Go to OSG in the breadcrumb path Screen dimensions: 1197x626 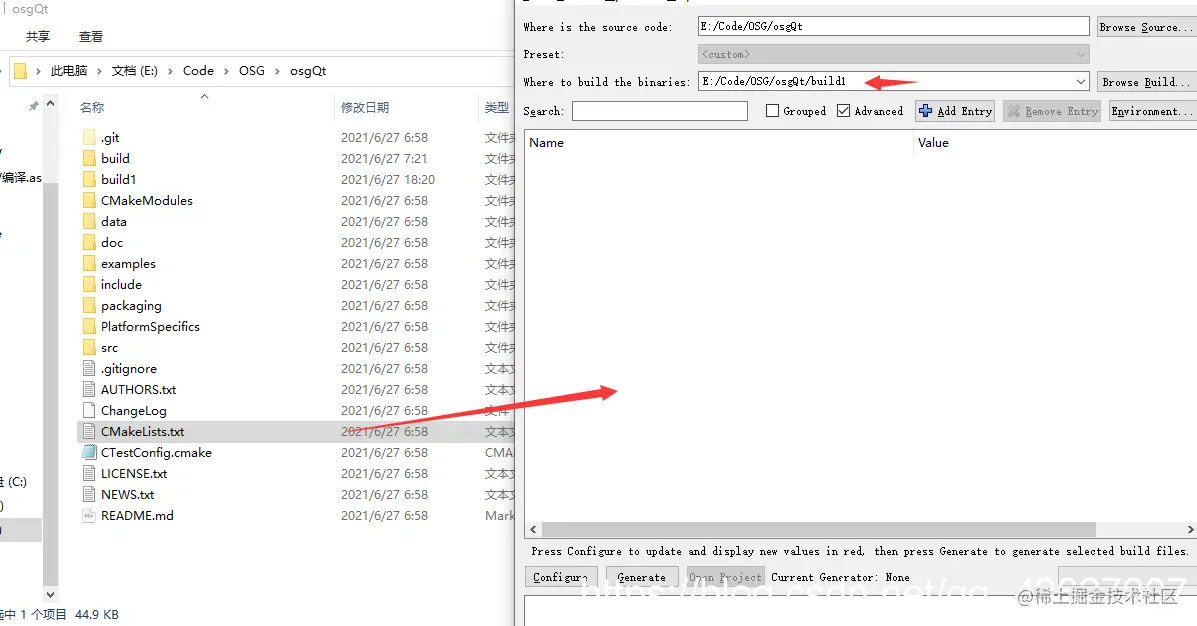tap(252, 71)
